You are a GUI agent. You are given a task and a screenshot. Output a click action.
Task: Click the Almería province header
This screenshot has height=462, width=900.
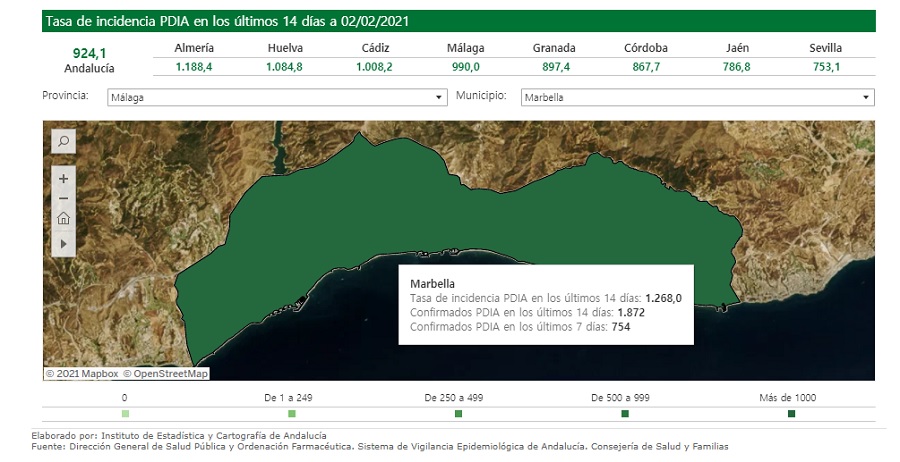coord(194,48)
